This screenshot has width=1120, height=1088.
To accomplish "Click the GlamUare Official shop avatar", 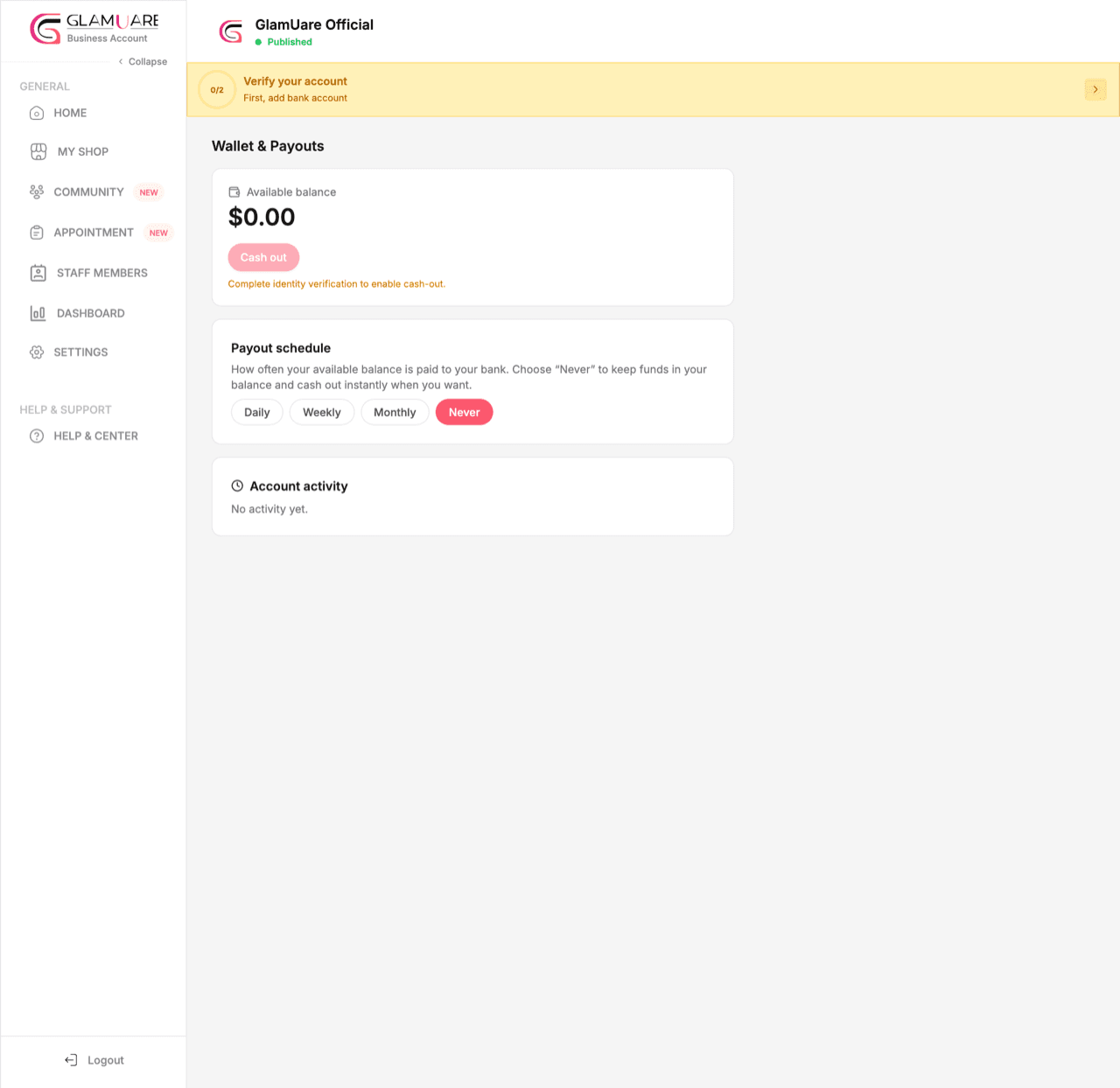I will tap(231, 32).
